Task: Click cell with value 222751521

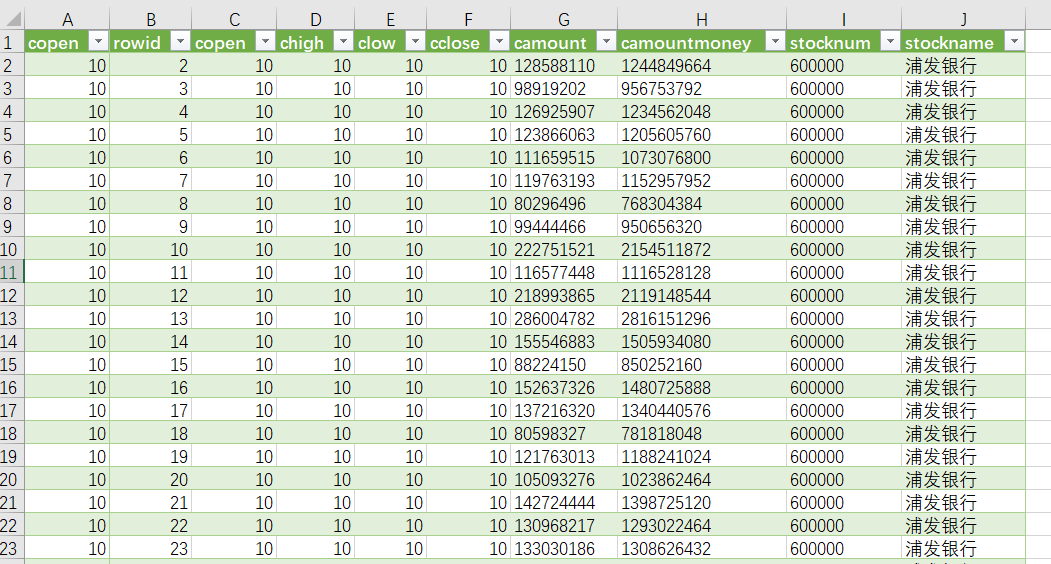Action: tap(564, 249)
